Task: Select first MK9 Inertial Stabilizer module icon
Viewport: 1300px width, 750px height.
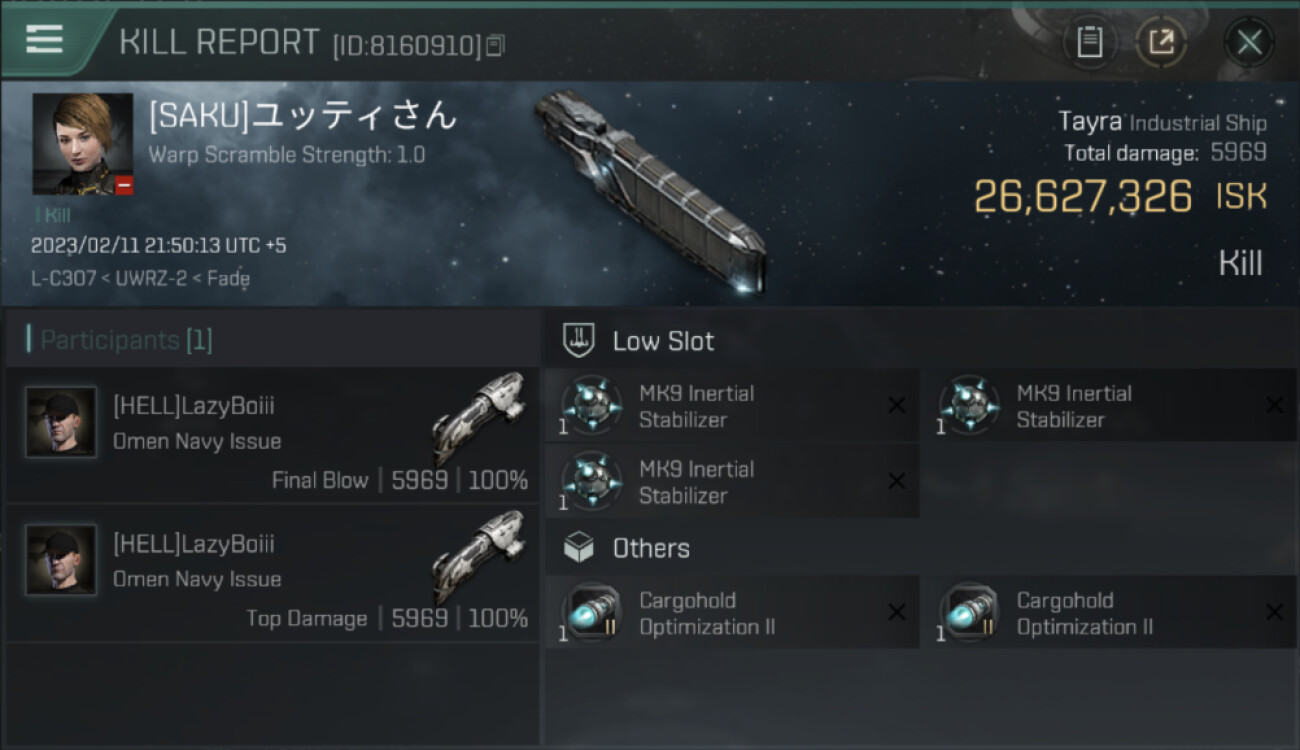Action: pyautogui.click(x=591, y=405)
